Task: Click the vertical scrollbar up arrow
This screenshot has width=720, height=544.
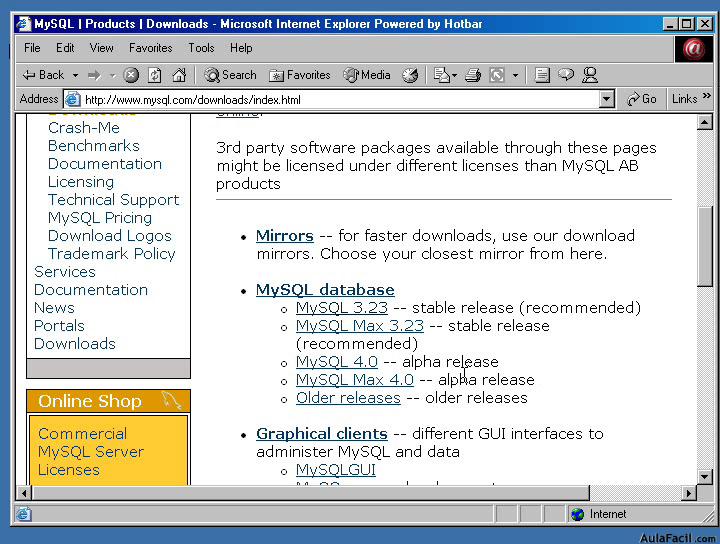Action: coord(704,122)
